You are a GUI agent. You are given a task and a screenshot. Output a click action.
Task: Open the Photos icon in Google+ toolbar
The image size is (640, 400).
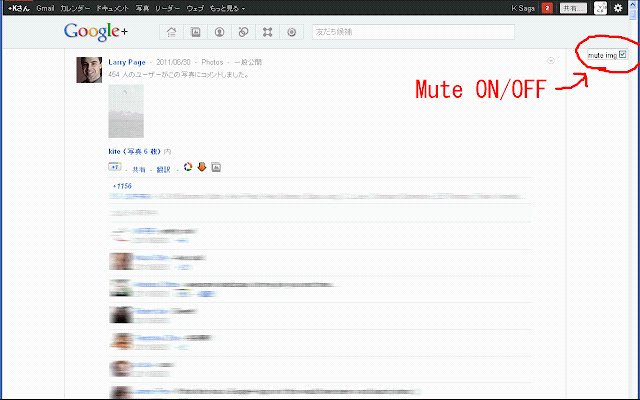click(196, 32)
